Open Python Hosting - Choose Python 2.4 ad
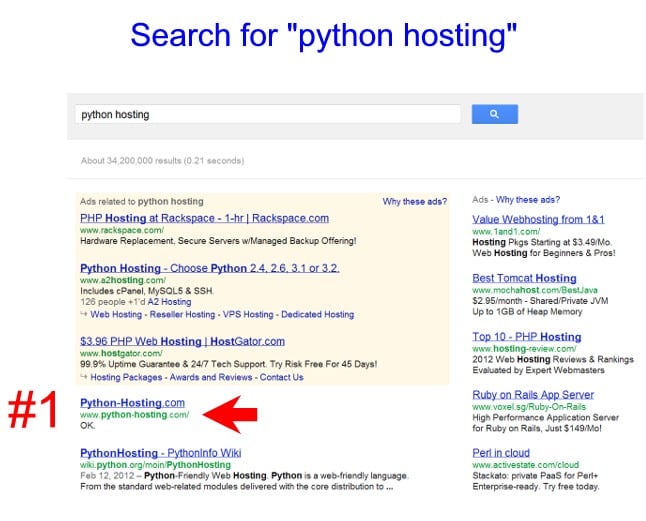The height and width of the screenshot is (521, 646). point(210,268)
